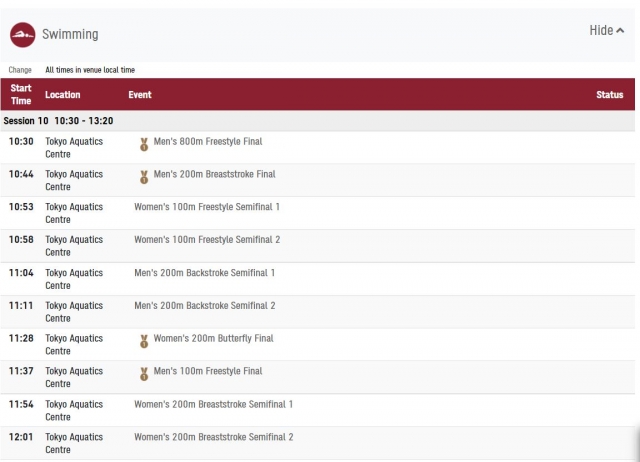Click Tokyo Aquatics Centre in the 11:04 row

click(74, 279)
